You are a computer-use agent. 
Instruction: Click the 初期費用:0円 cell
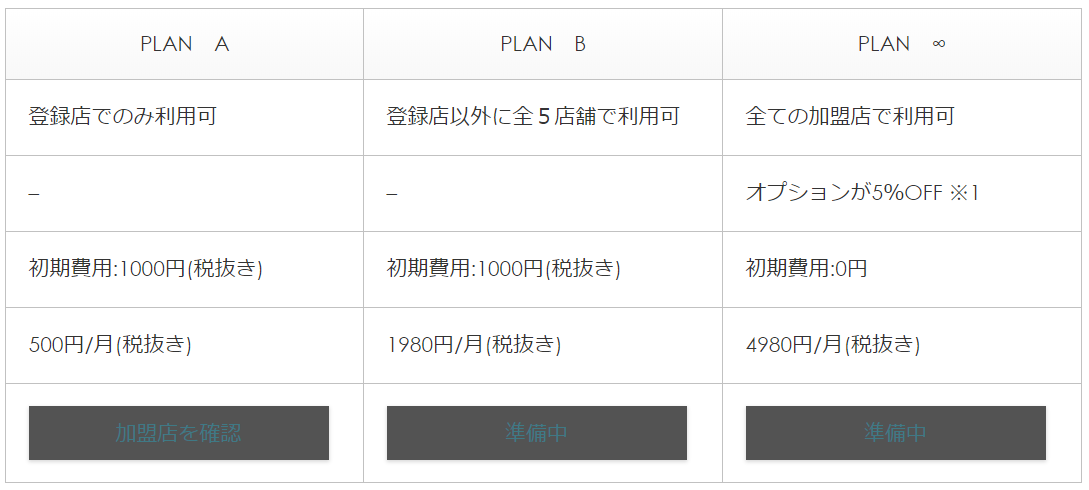coord(806,269)
